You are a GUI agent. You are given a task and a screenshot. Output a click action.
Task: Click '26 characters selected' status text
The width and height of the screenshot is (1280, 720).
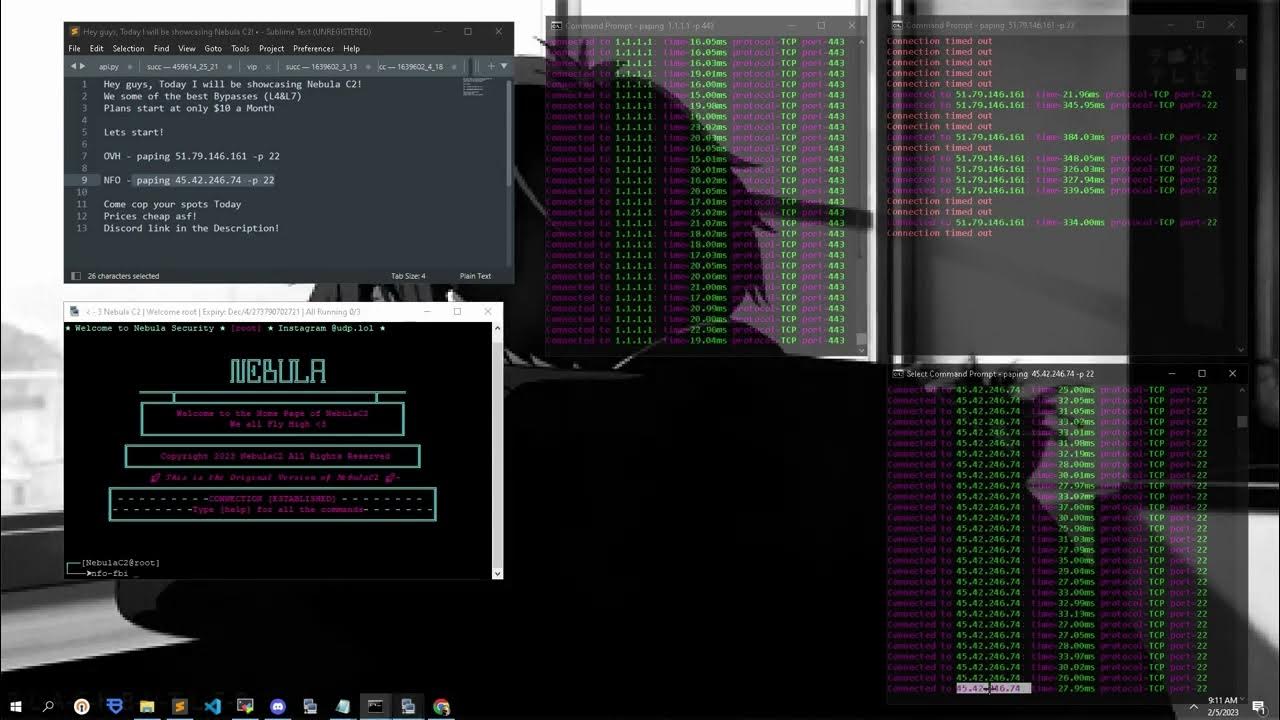point(123,276)
